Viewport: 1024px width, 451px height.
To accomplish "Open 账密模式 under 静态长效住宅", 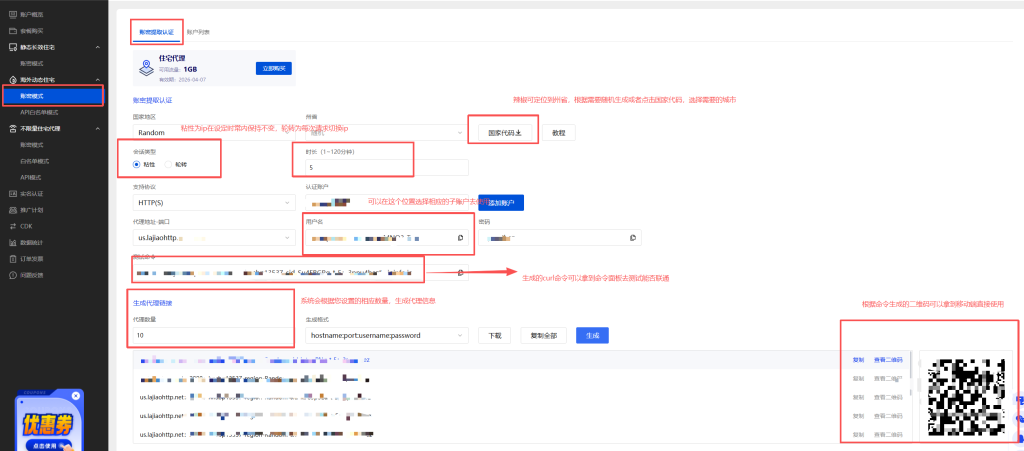I will (x=31, y=63).
